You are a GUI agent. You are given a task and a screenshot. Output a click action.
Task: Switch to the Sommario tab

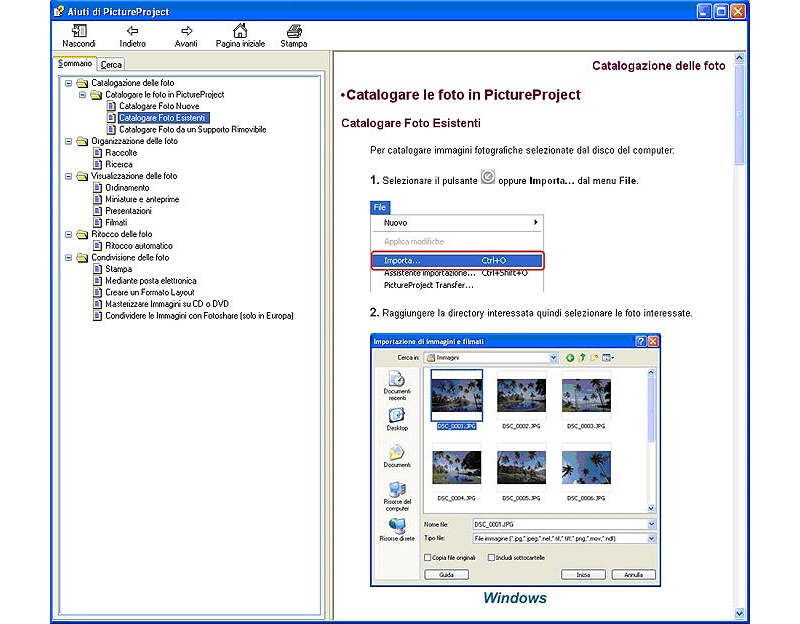point(75,63)
